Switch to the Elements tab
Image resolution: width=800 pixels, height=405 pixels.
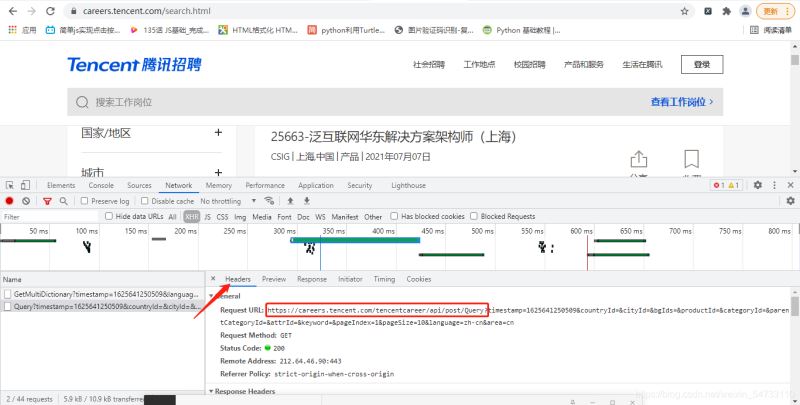pos(61,185)
